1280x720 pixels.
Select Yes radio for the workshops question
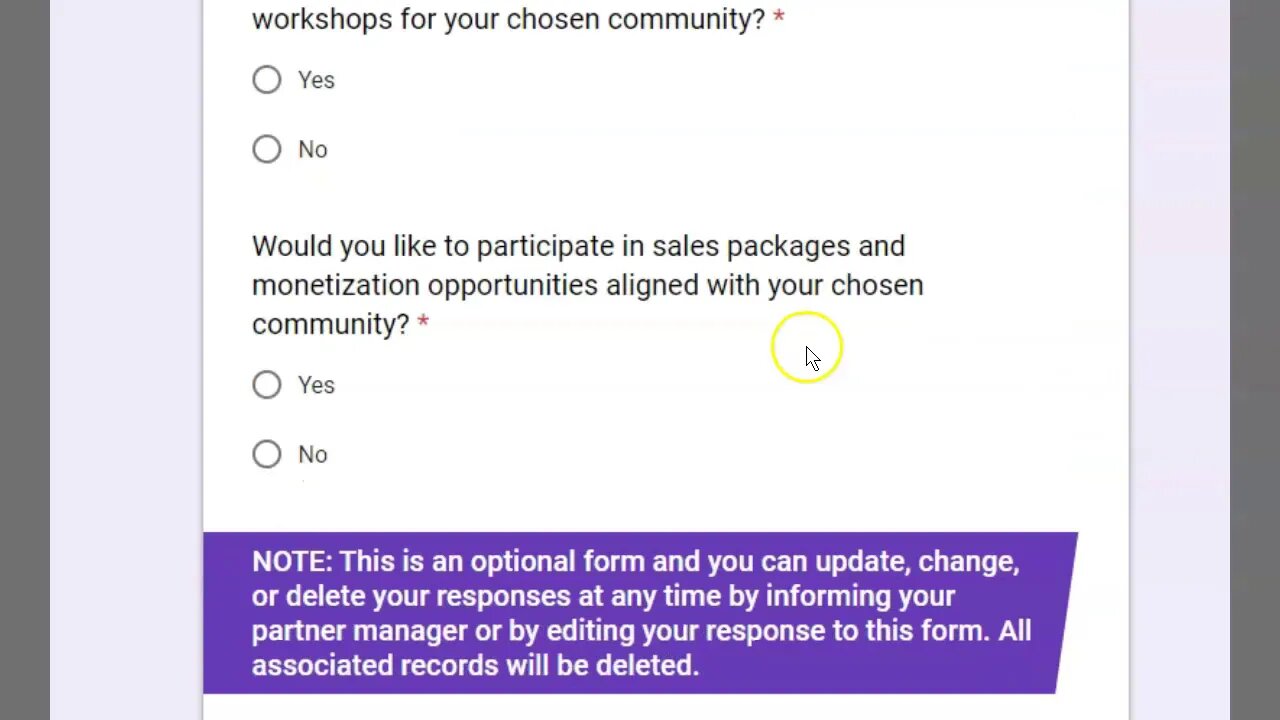point(267,80)
